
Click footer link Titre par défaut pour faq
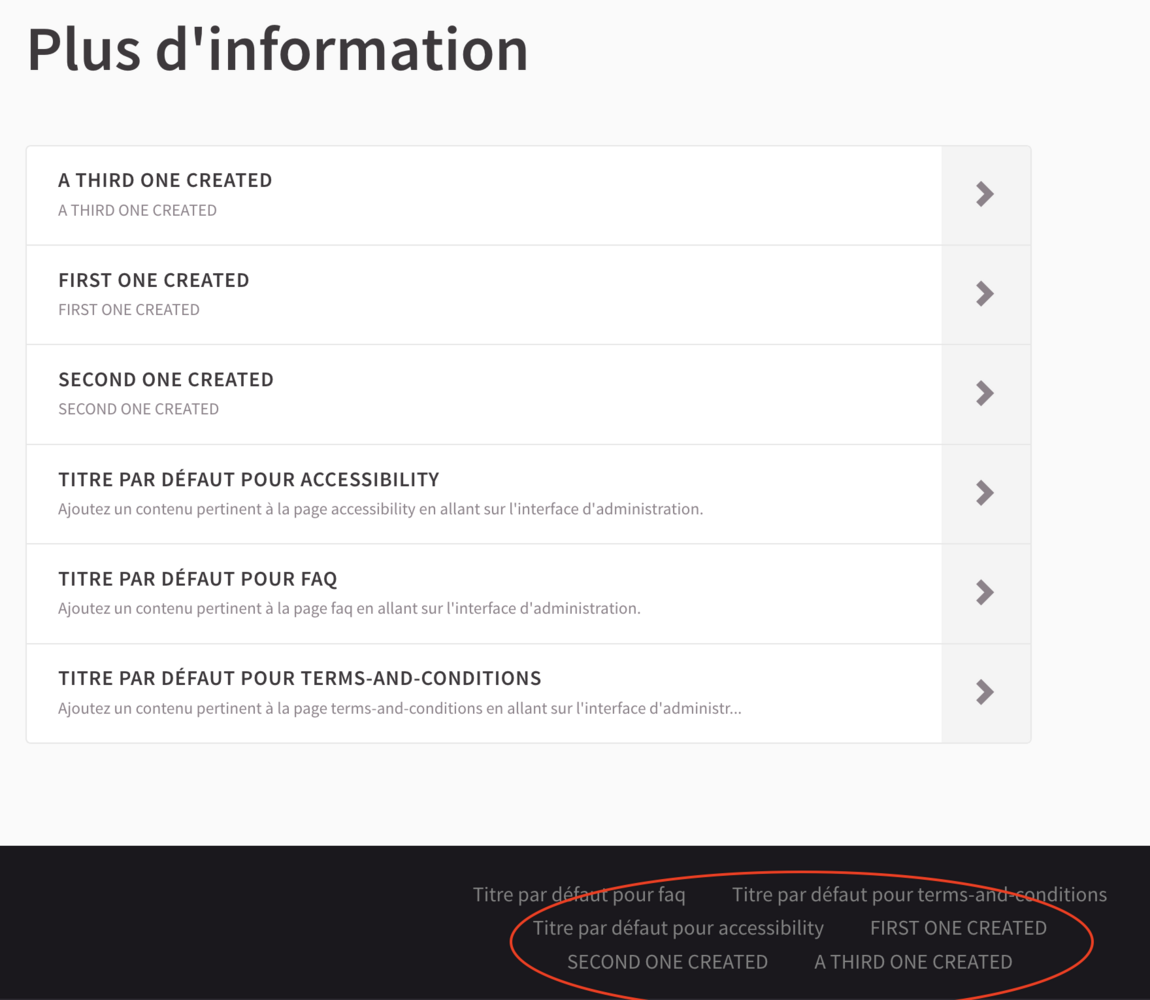pyautogui.click(x=579, y=894)
